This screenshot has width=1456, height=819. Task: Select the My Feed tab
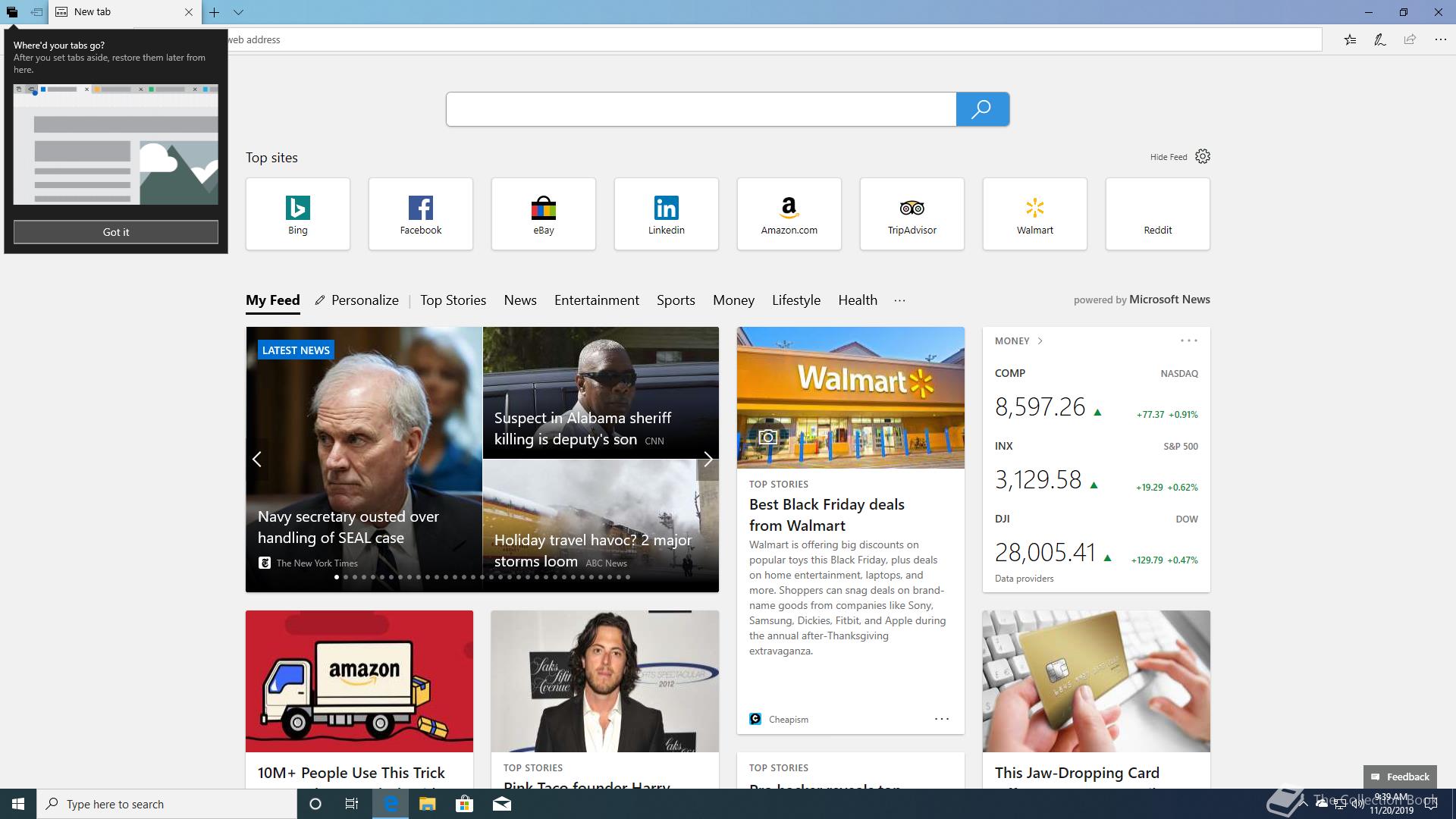coord(273,300)
